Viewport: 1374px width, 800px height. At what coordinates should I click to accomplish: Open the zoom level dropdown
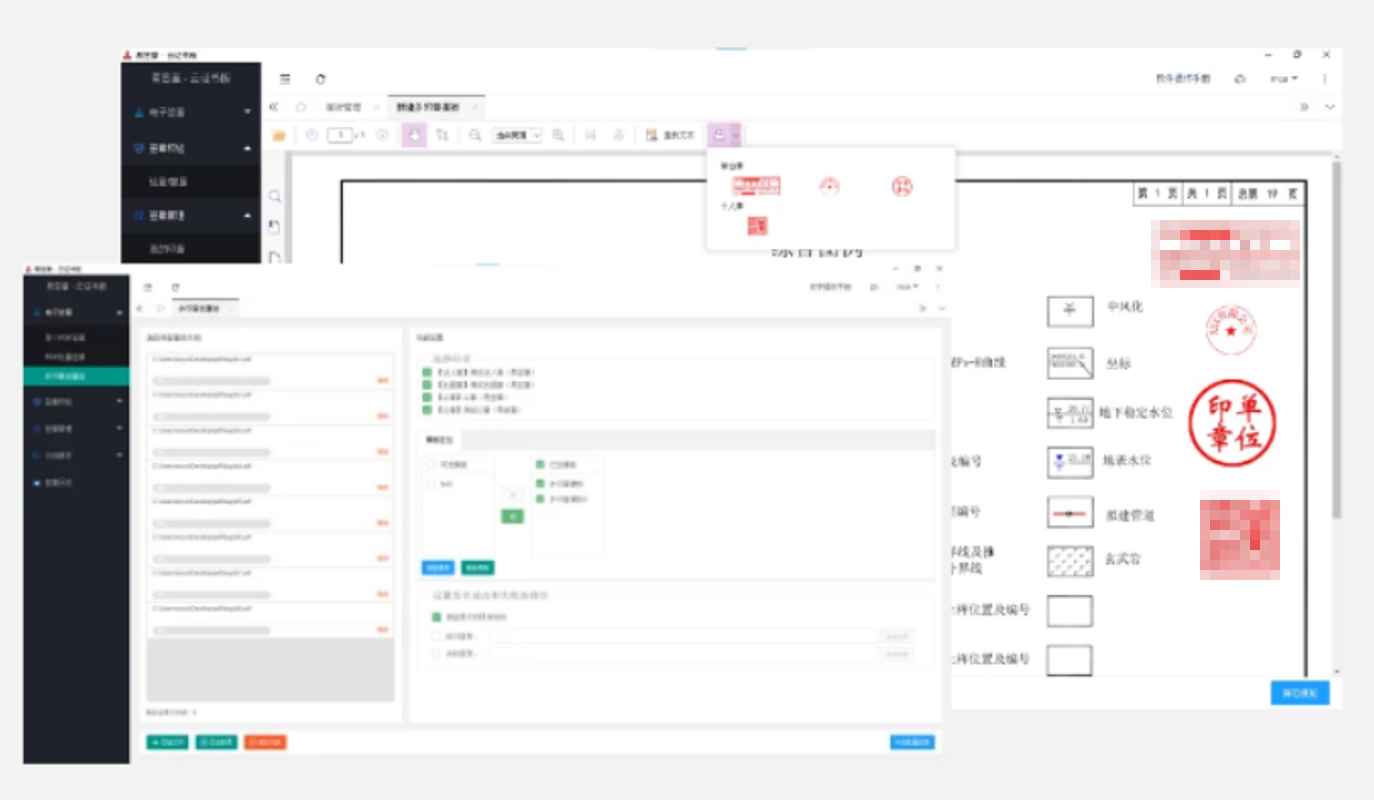coord(516,135)
